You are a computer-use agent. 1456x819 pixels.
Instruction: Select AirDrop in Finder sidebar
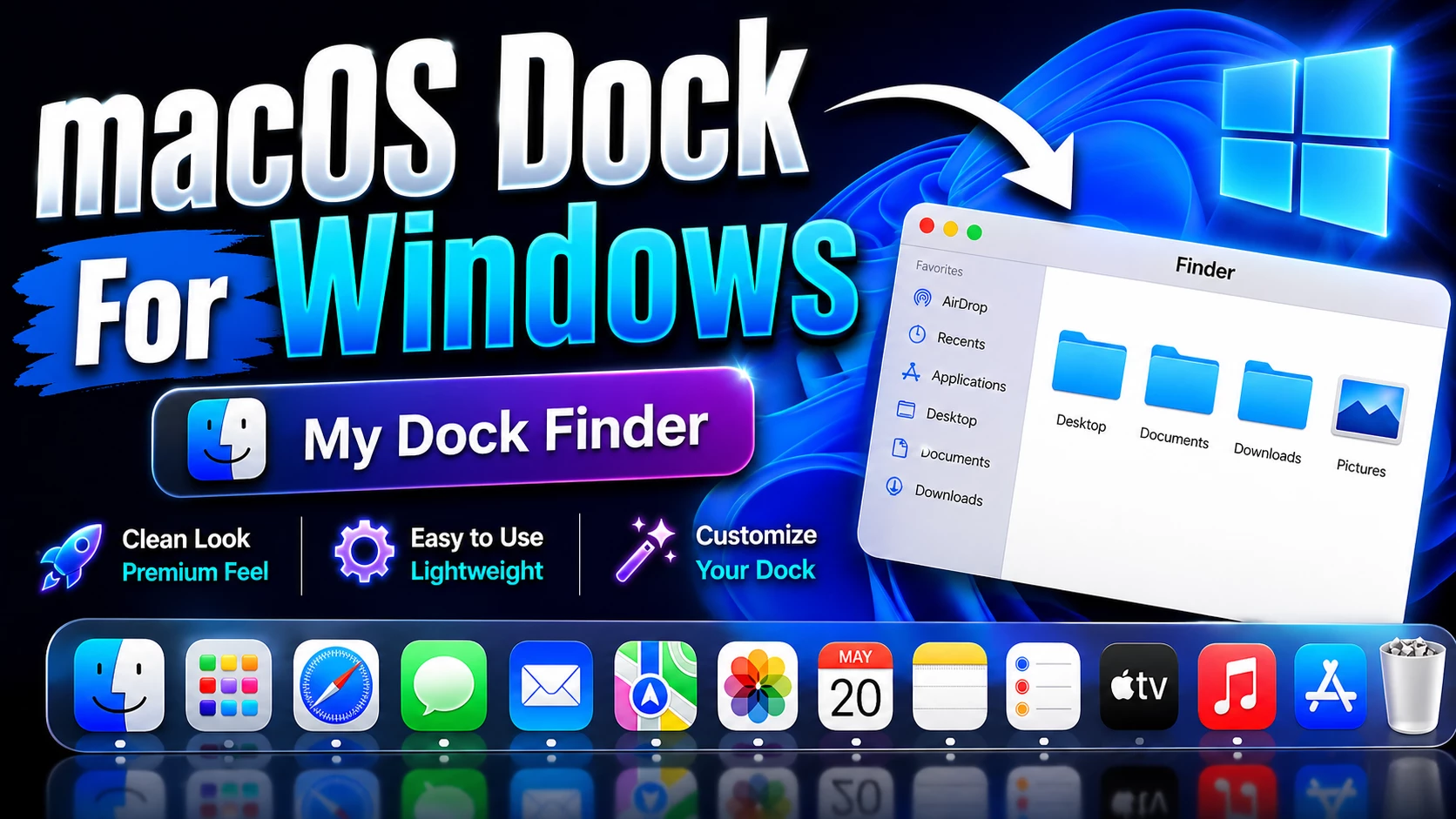click(x=951, y=301)
